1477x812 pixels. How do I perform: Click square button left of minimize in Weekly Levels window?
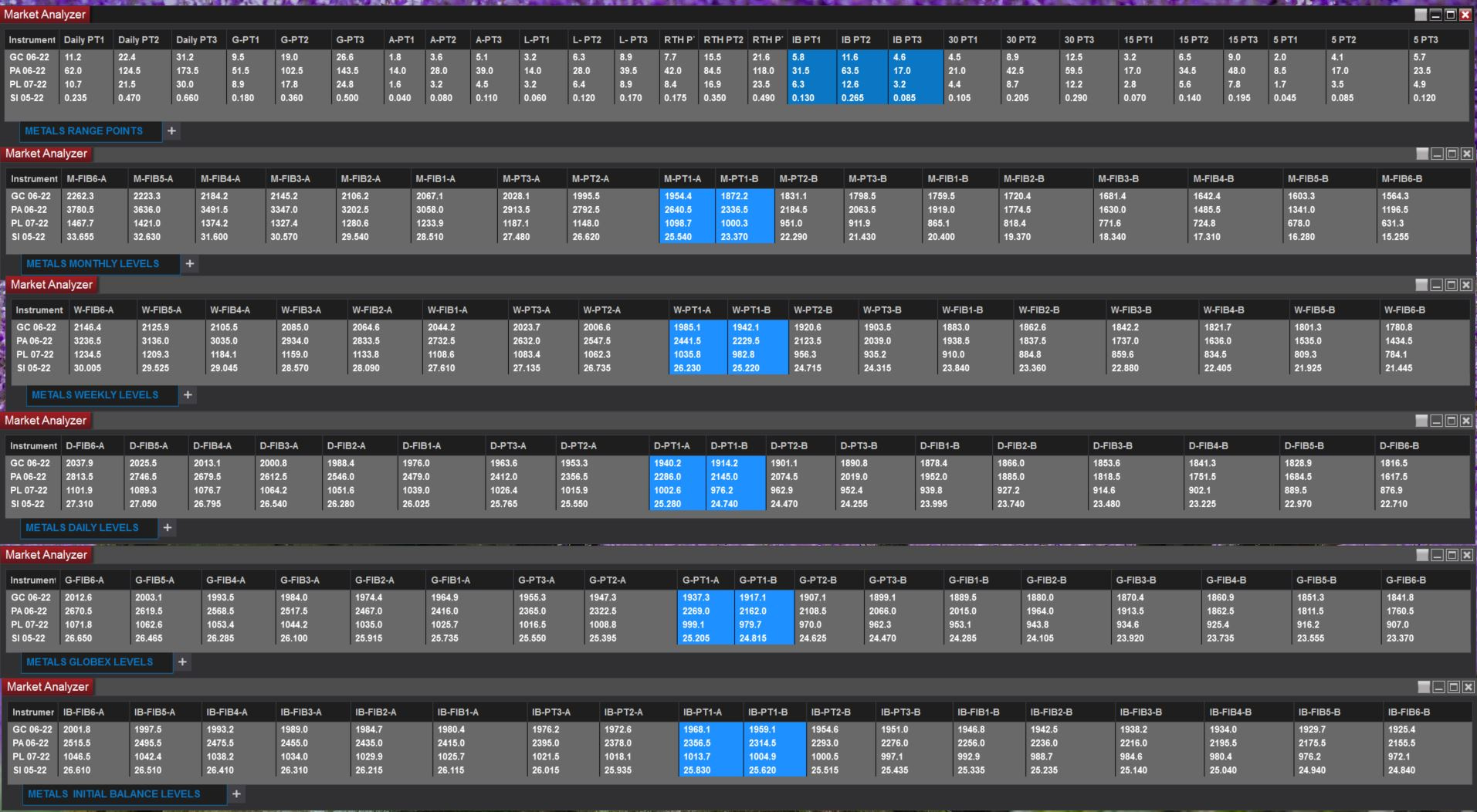(x=1421, y=285)
